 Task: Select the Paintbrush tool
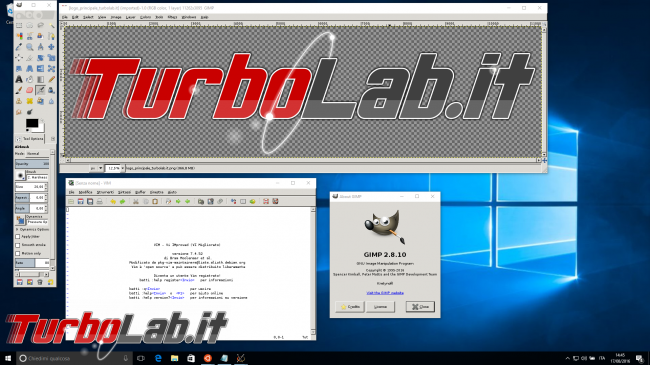pyautogui.click(x=19, y=90)
